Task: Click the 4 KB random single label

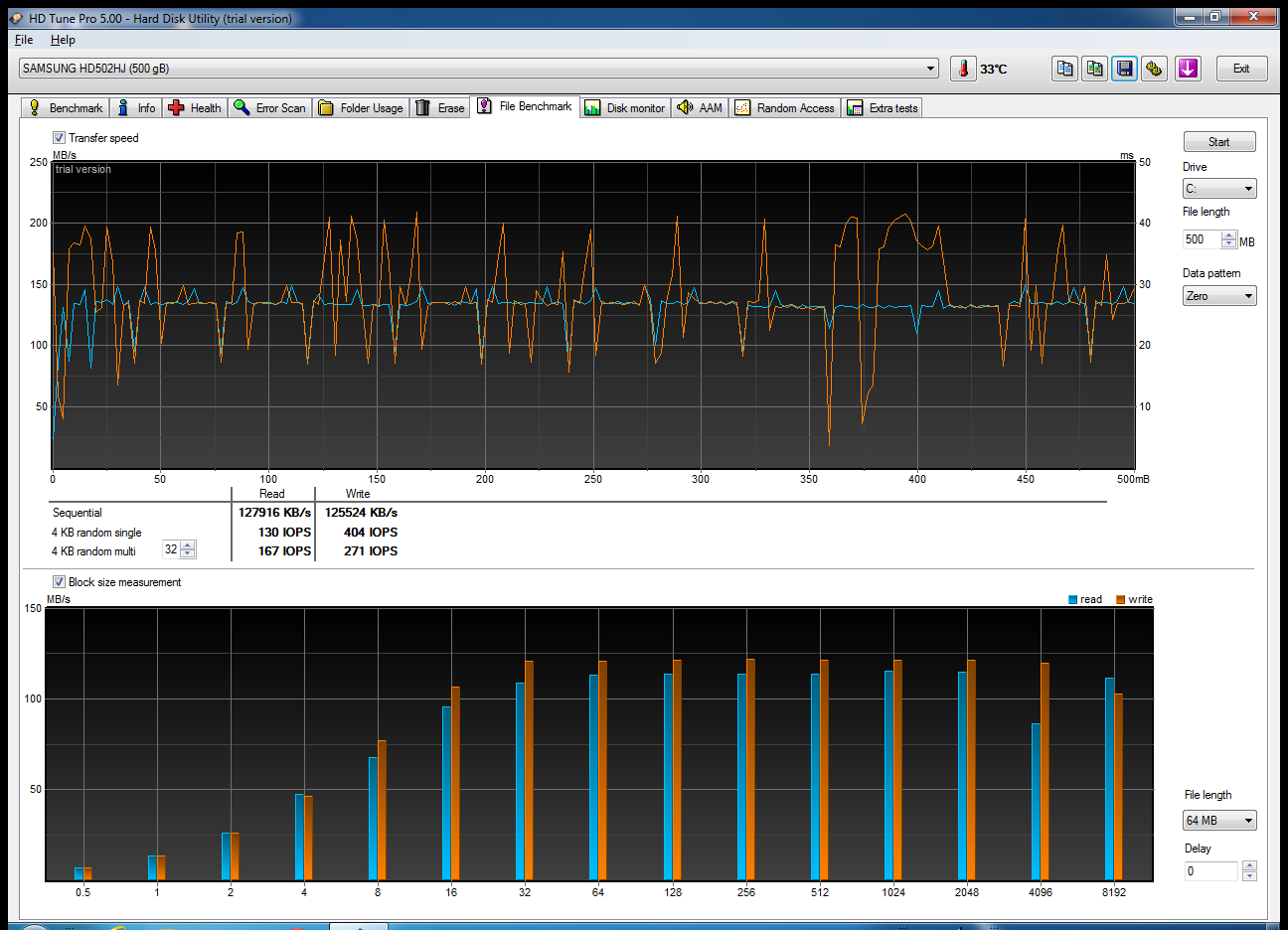Action: click(x=96, y=533)
